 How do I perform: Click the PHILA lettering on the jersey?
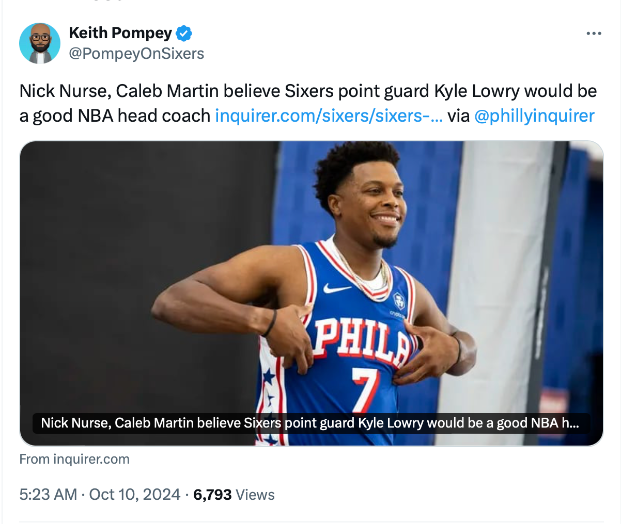361,340
